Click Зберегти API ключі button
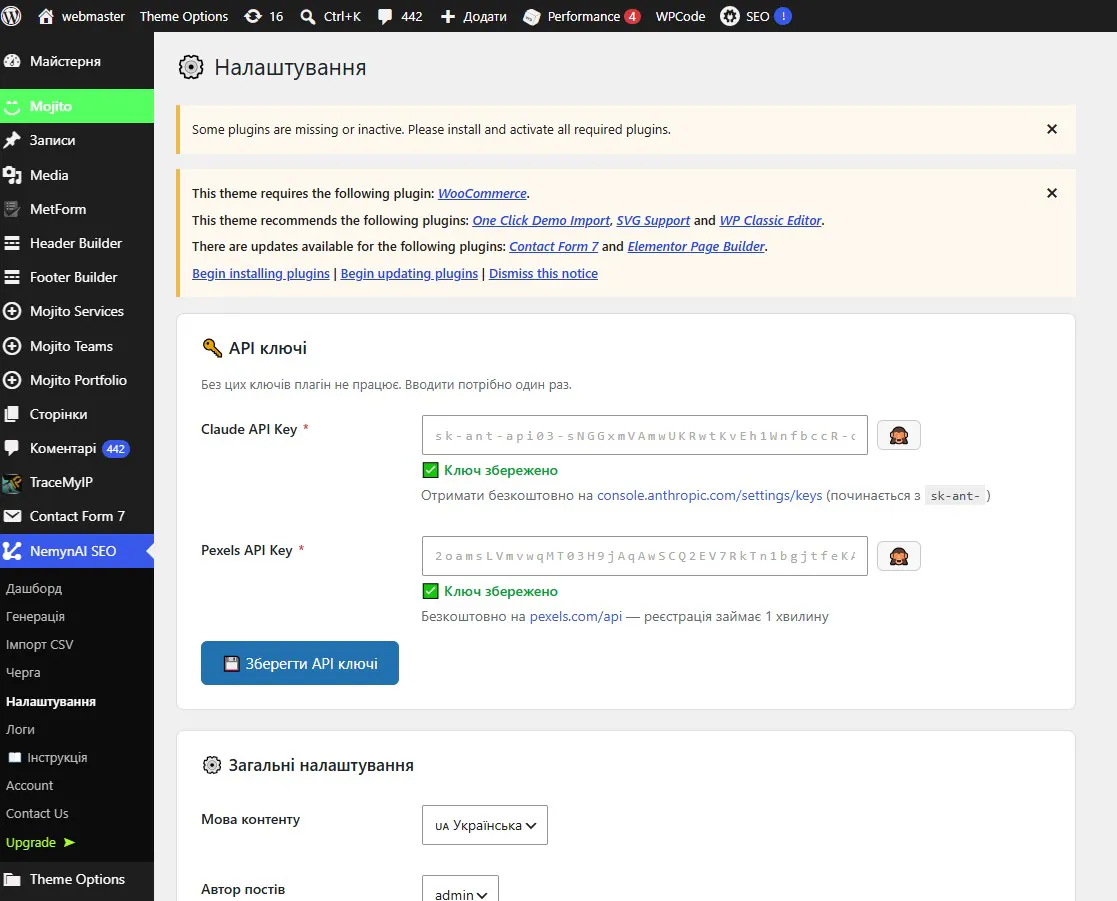The width and height of the screenshot is (1117, 901). click(300, 663)
